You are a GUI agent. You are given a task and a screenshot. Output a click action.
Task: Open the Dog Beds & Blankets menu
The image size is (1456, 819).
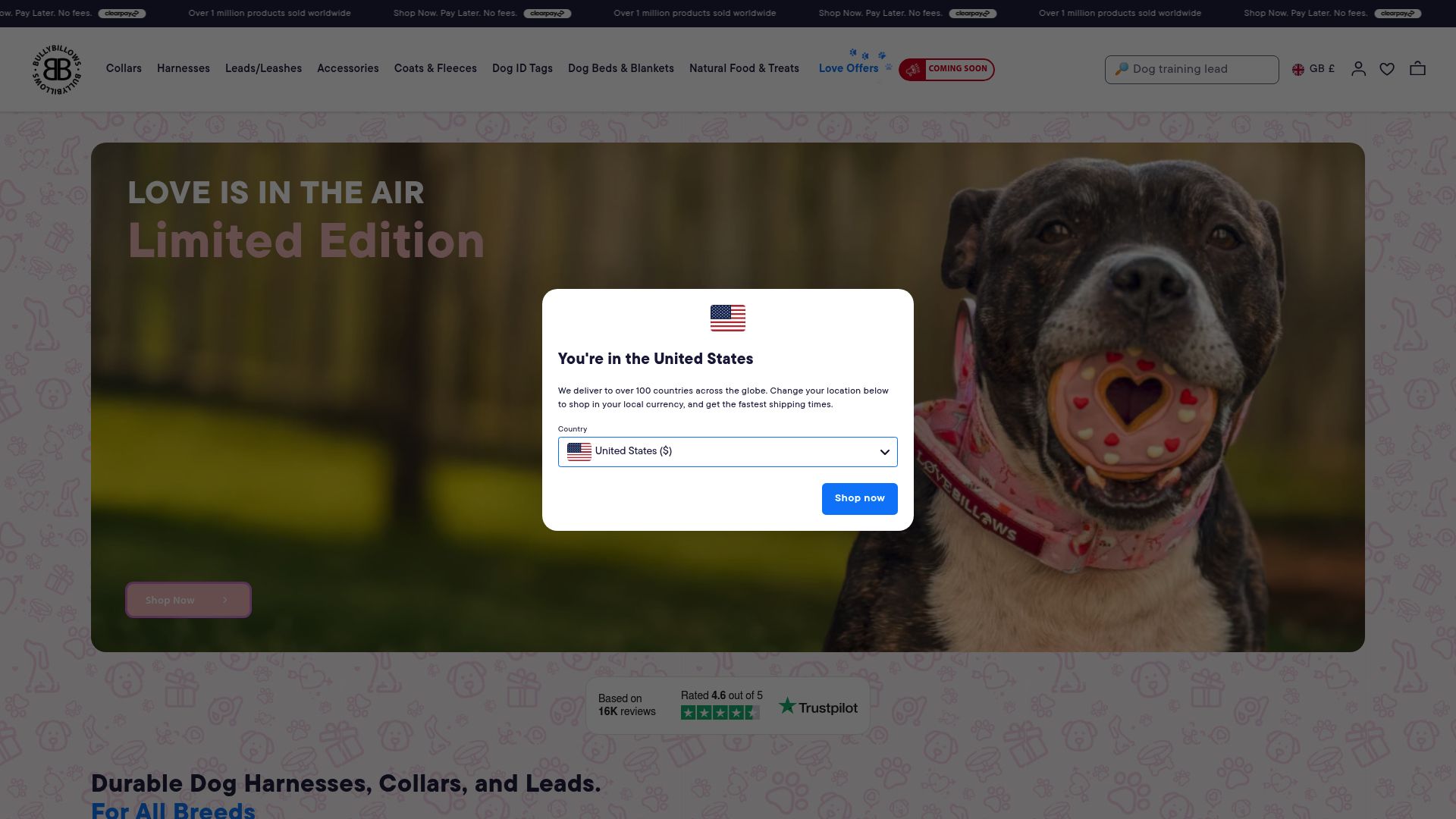click(621, 68)
